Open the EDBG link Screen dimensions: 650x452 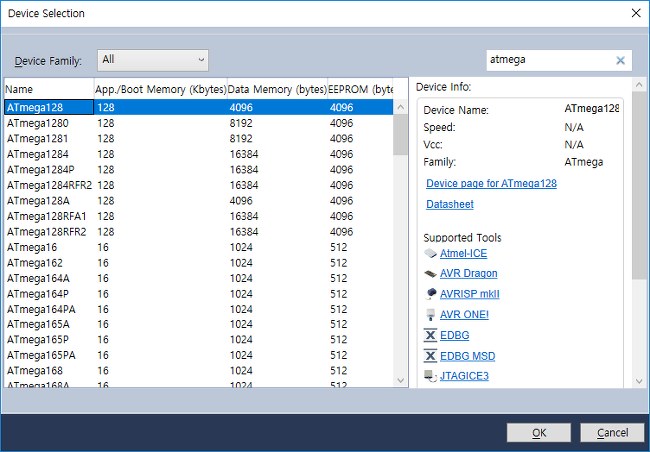point(454,335)
